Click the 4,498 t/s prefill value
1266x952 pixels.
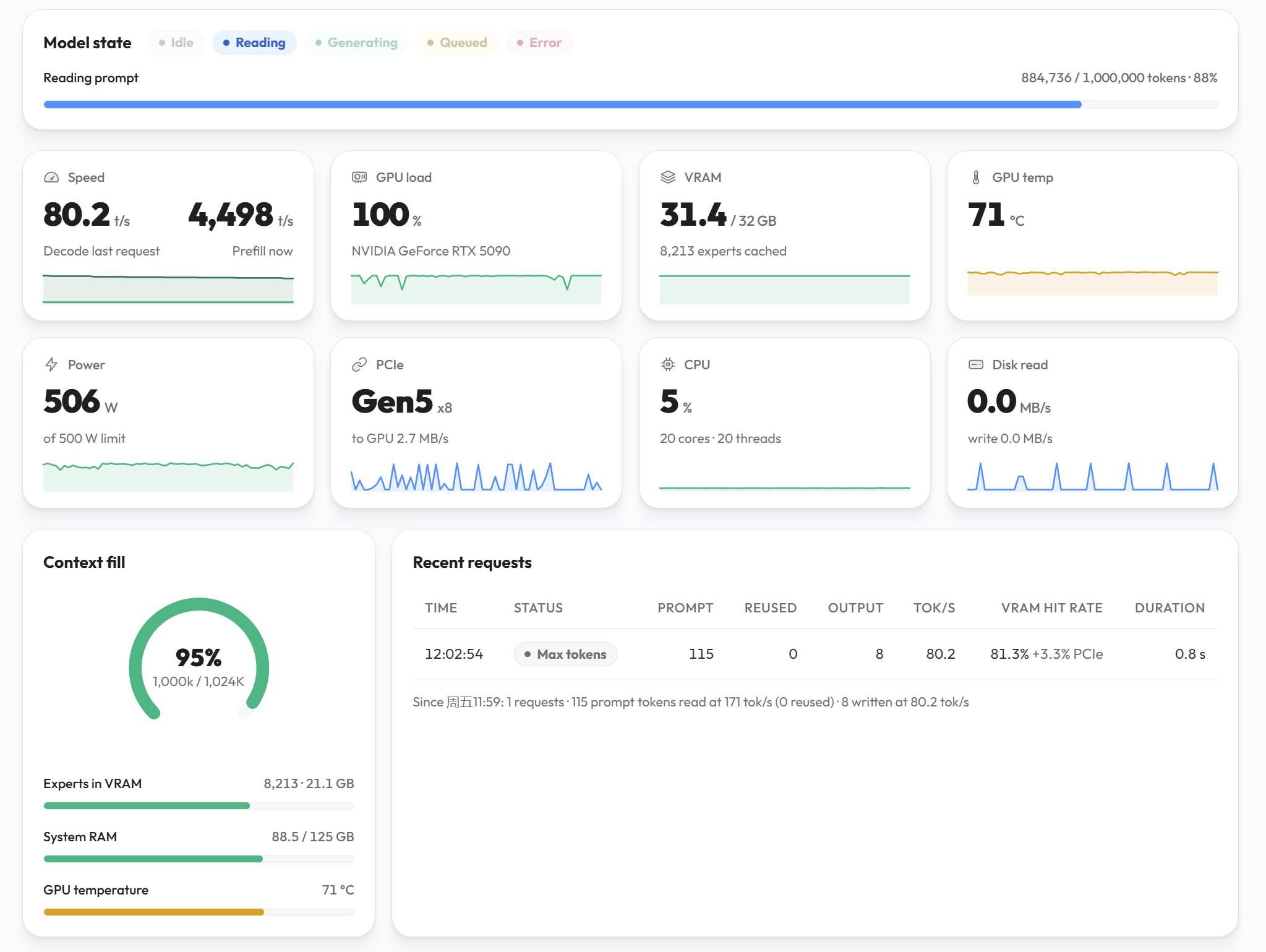click(x=241, y=215)
